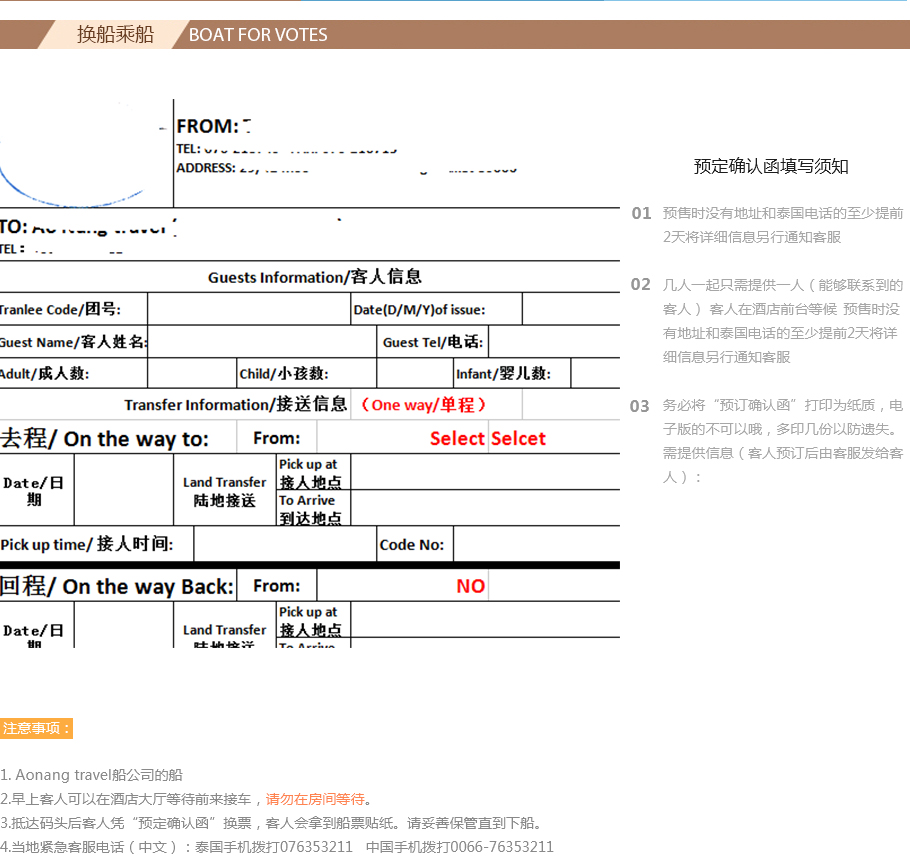The width and height of the screenshot is (910, 863).
Task: Select the Tranlee Code/团号 value cell
Action: click(248, 309)
